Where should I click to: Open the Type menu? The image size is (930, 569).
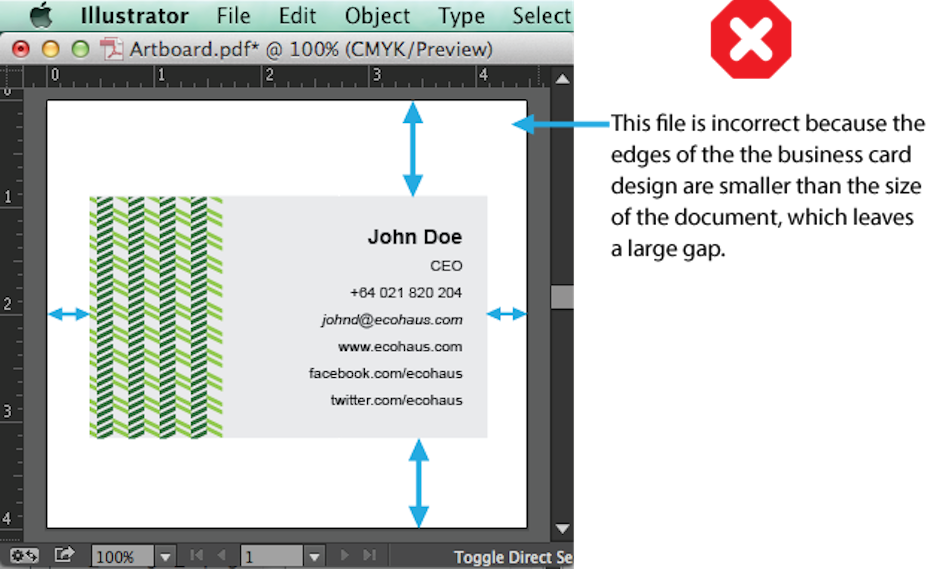pos(461,16)
